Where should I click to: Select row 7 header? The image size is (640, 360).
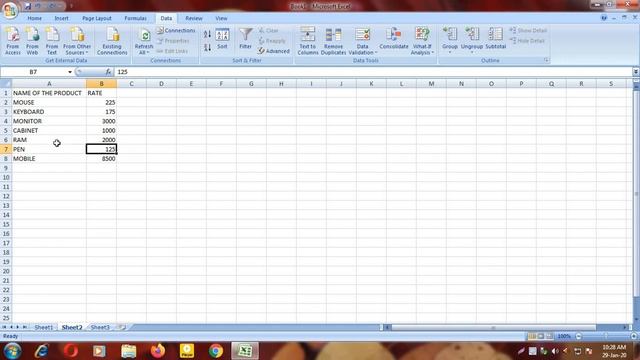6,149
